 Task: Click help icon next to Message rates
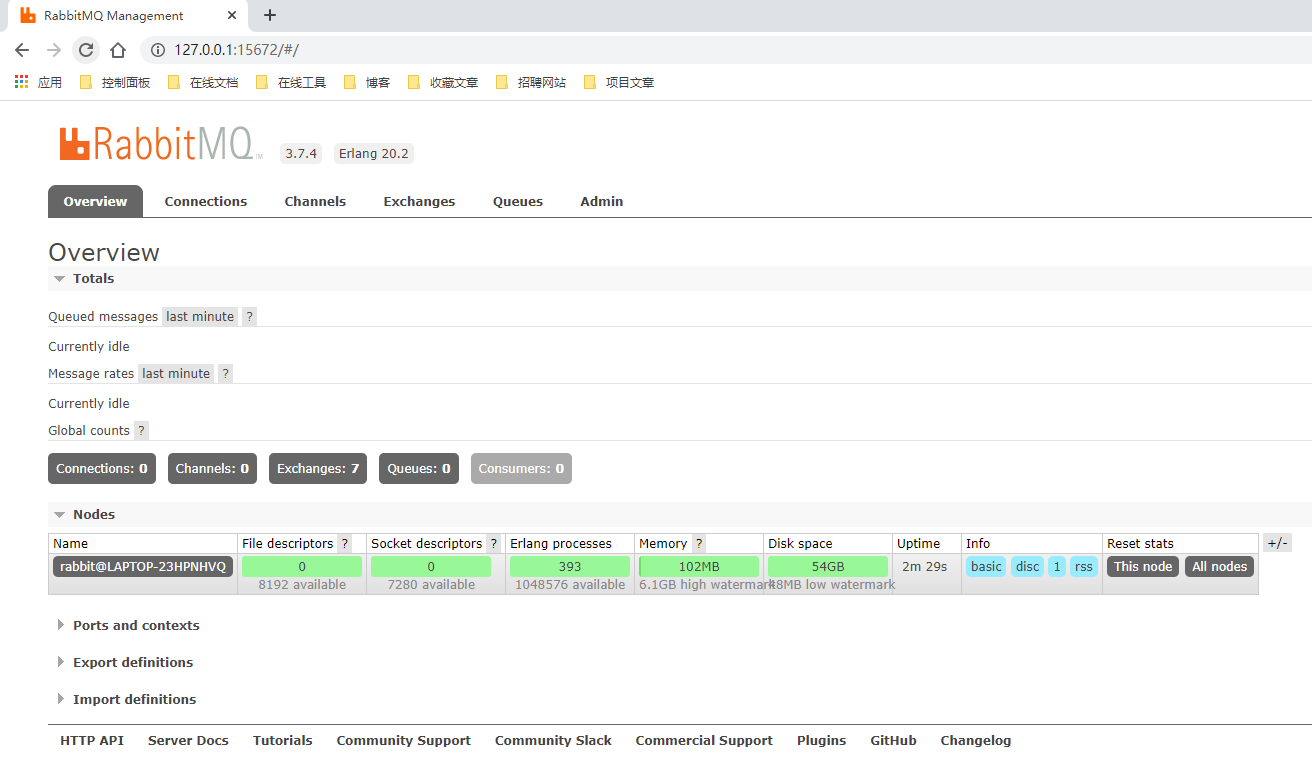(225, 373)
